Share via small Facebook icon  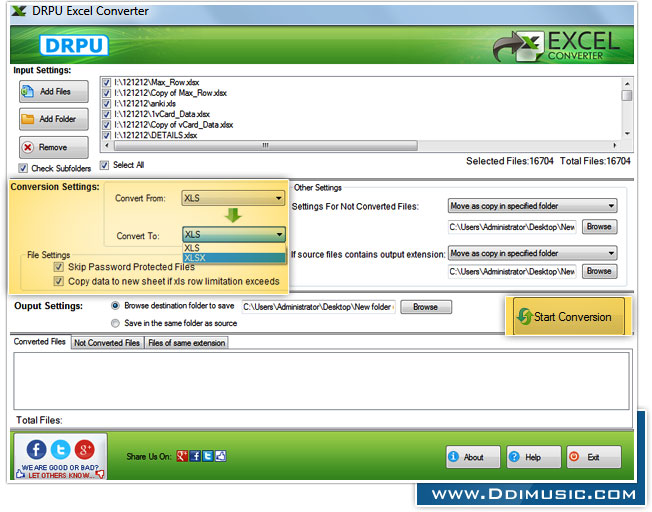(x=195, y=456)
